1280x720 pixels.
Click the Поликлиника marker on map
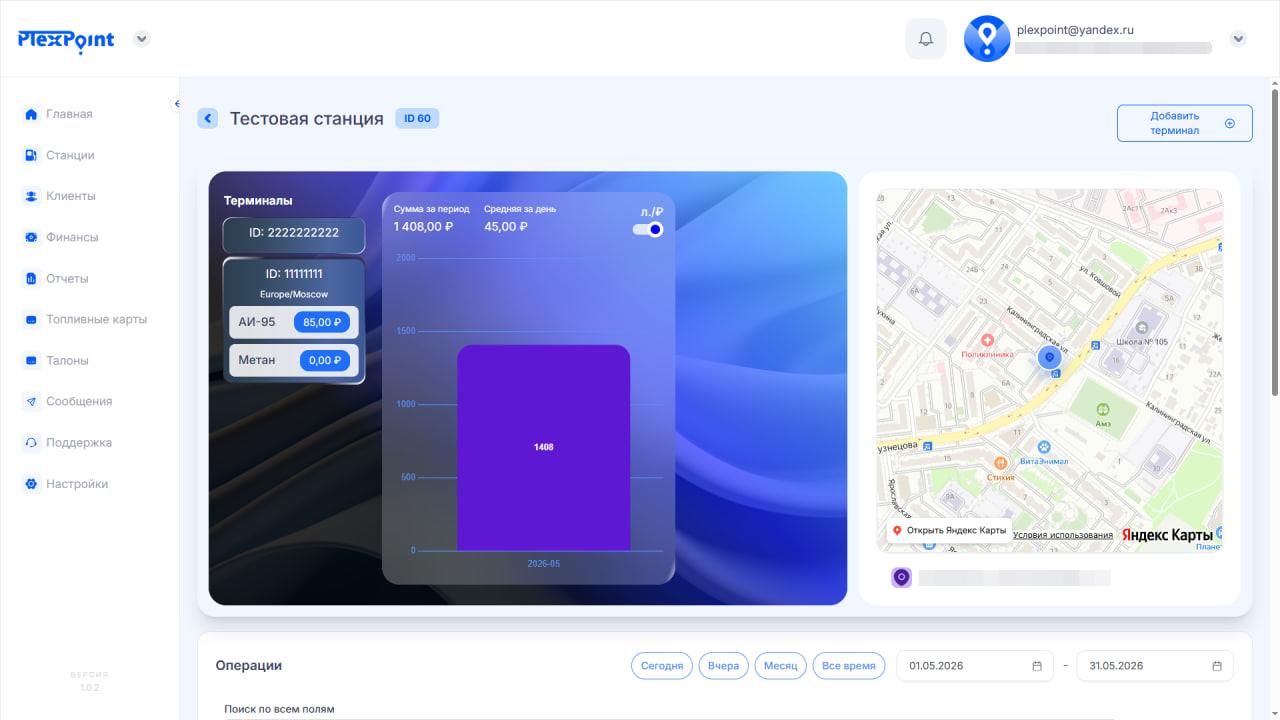[x=987, y=341]
